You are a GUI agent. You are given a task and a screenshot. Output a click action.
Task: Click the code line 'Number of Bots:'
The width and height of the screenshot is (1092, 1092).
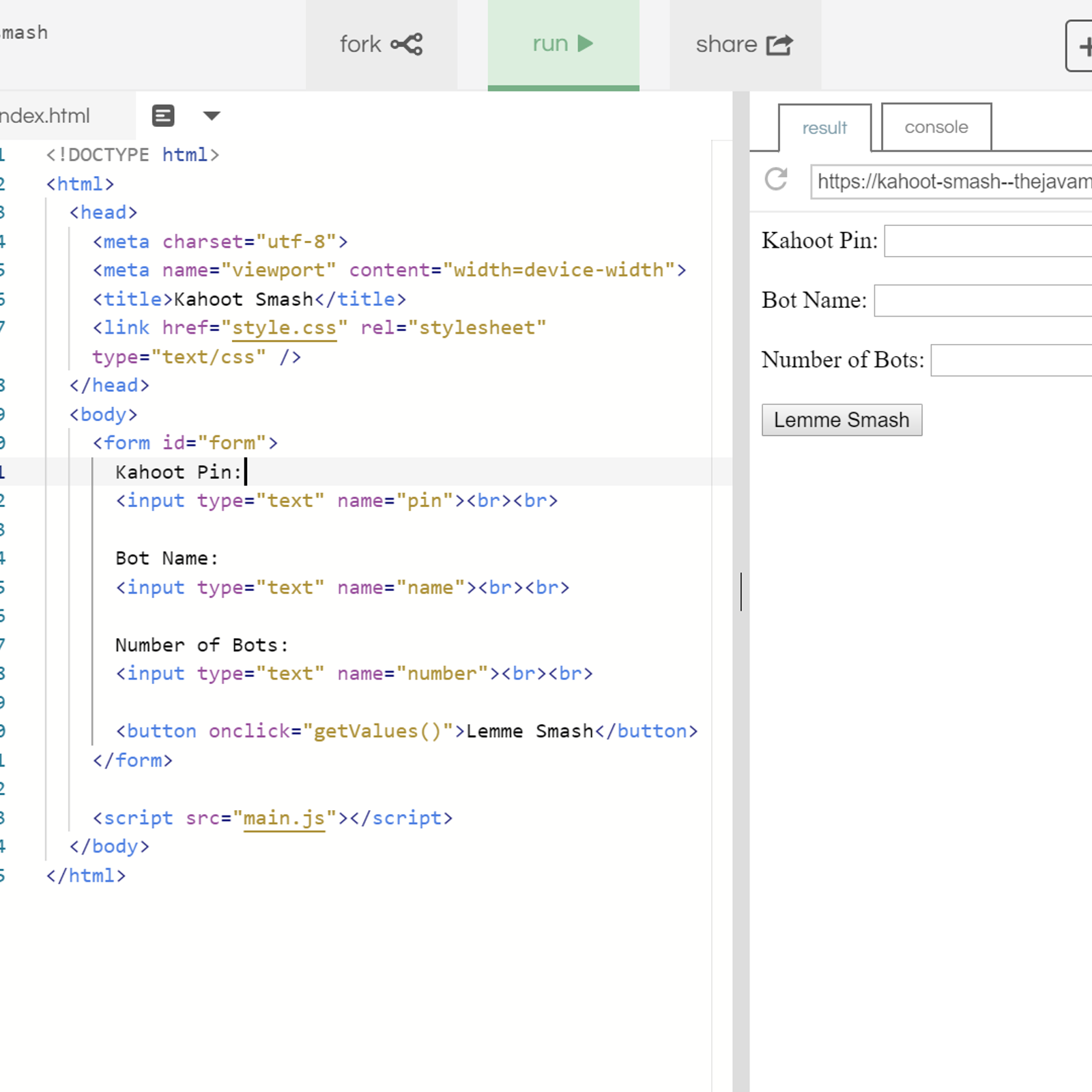(x=202, y=645)
